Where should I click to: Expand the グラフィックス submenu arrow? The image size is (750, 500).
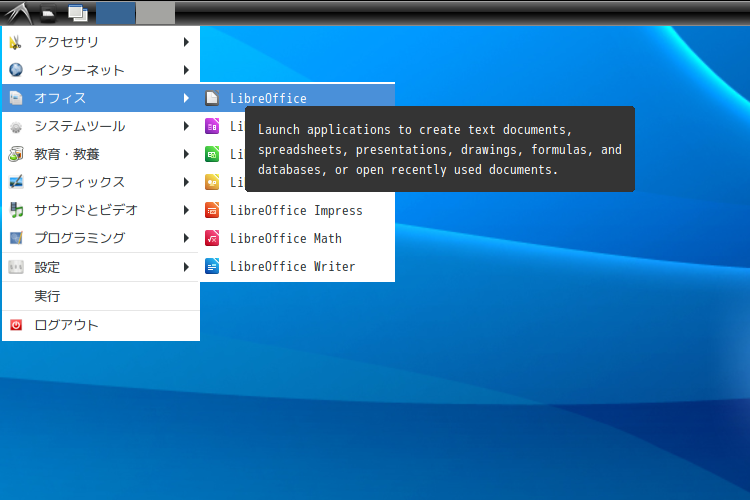[186, 182]
